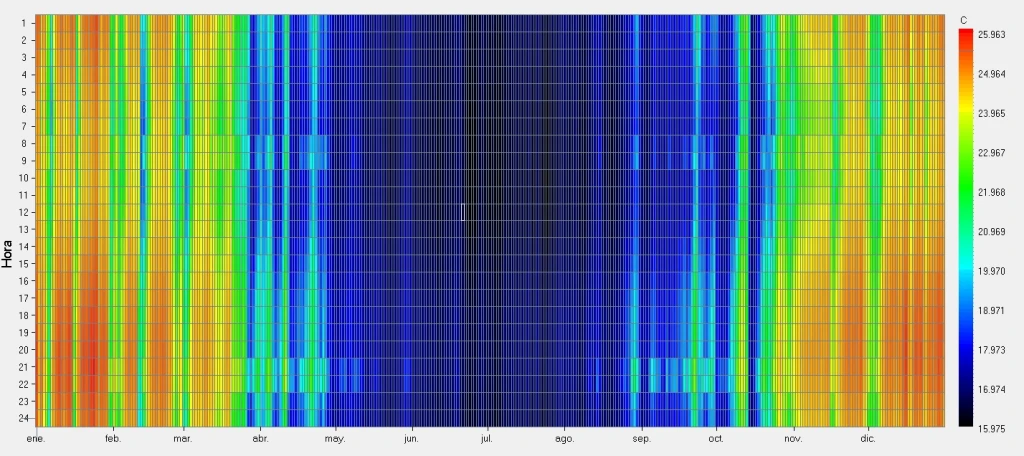
Task: Select the green region of the legend color bar
Action: [965, 180]
